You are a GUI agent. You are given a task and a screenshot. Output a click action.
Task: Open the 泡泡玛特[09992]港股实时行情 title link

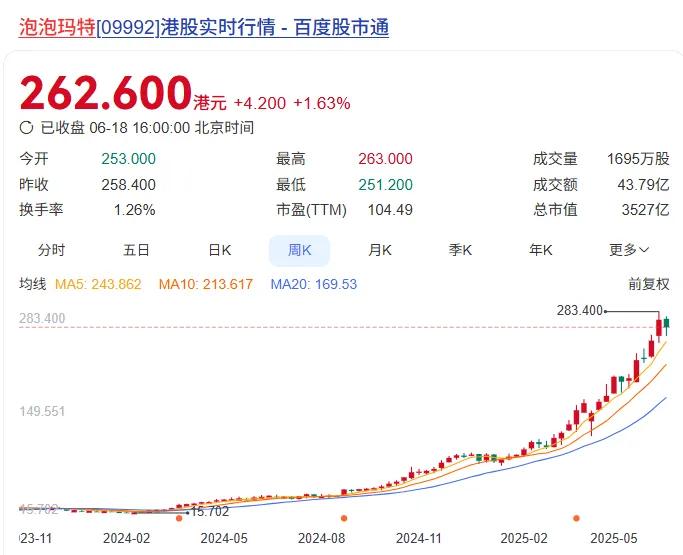(x=204, y=28)
